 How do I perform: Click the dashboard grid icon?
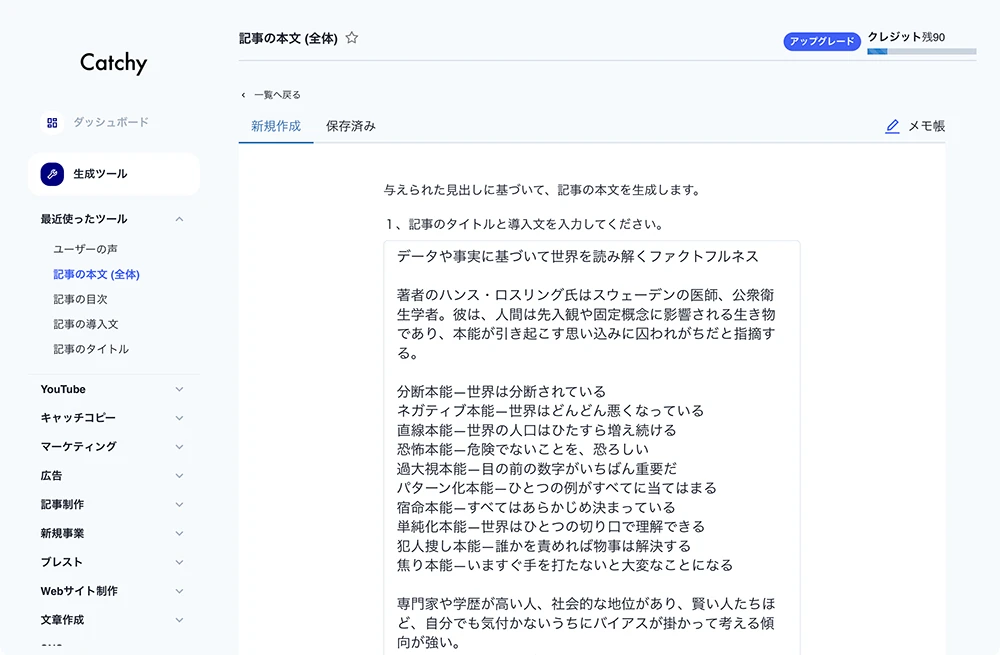(x=52, y=122)
